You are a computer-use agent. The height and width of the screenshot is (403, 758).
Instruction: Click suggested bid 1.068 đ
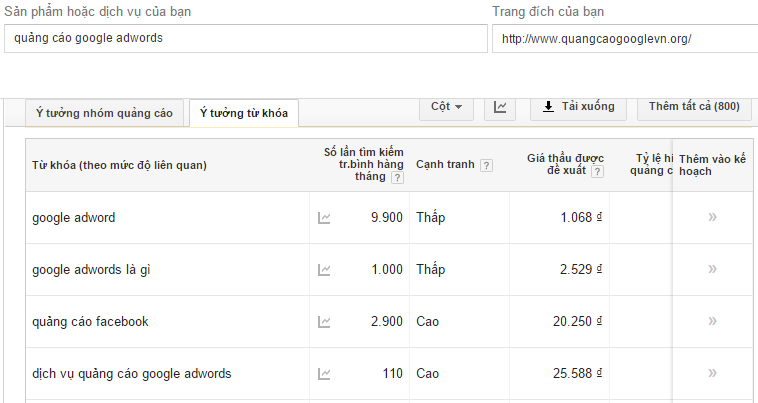[x=581, y=218]
